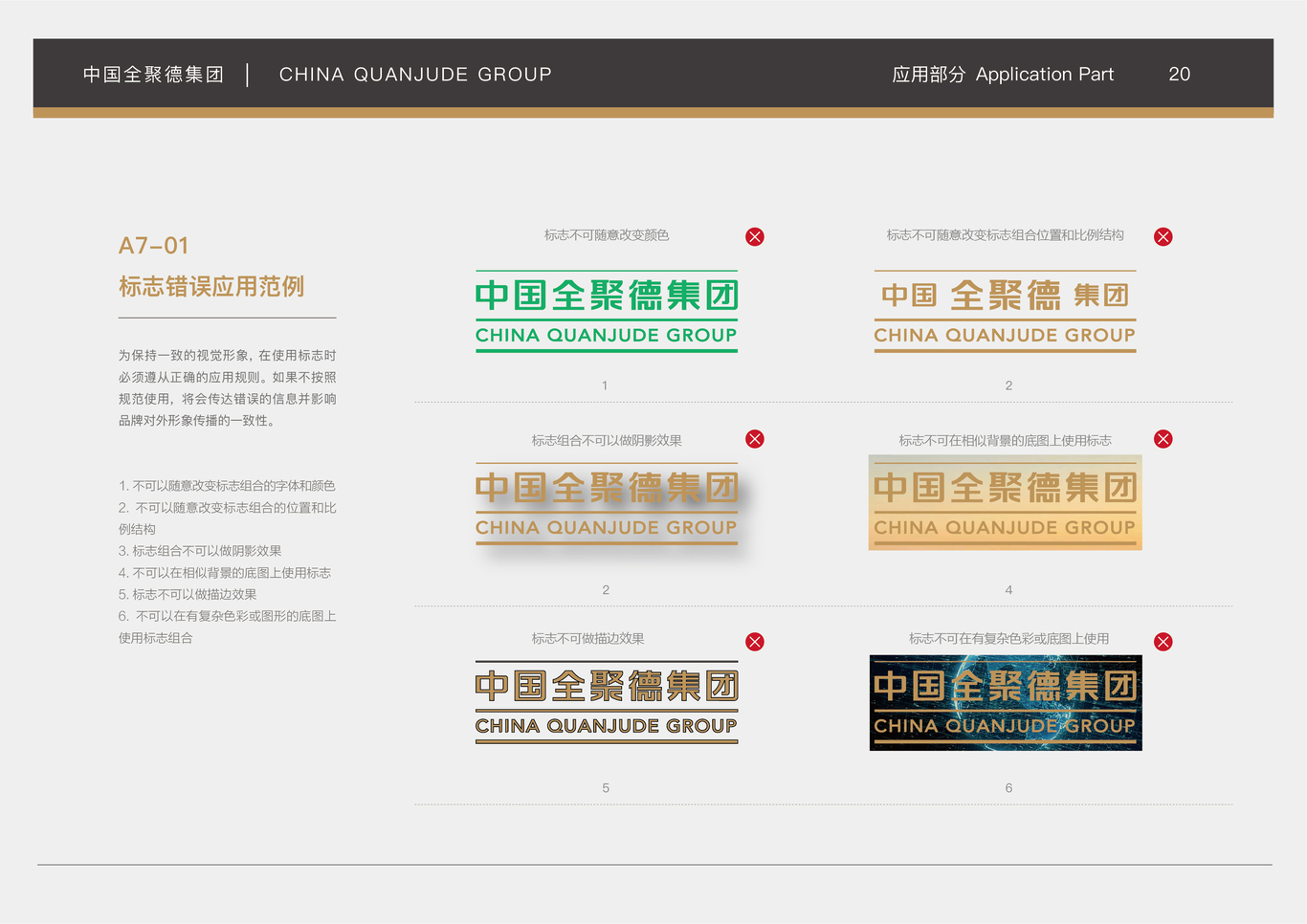Screen dimensions: 1307x924
Task: Click the section title 标志错误应用范例
Action: coord(211,286)
